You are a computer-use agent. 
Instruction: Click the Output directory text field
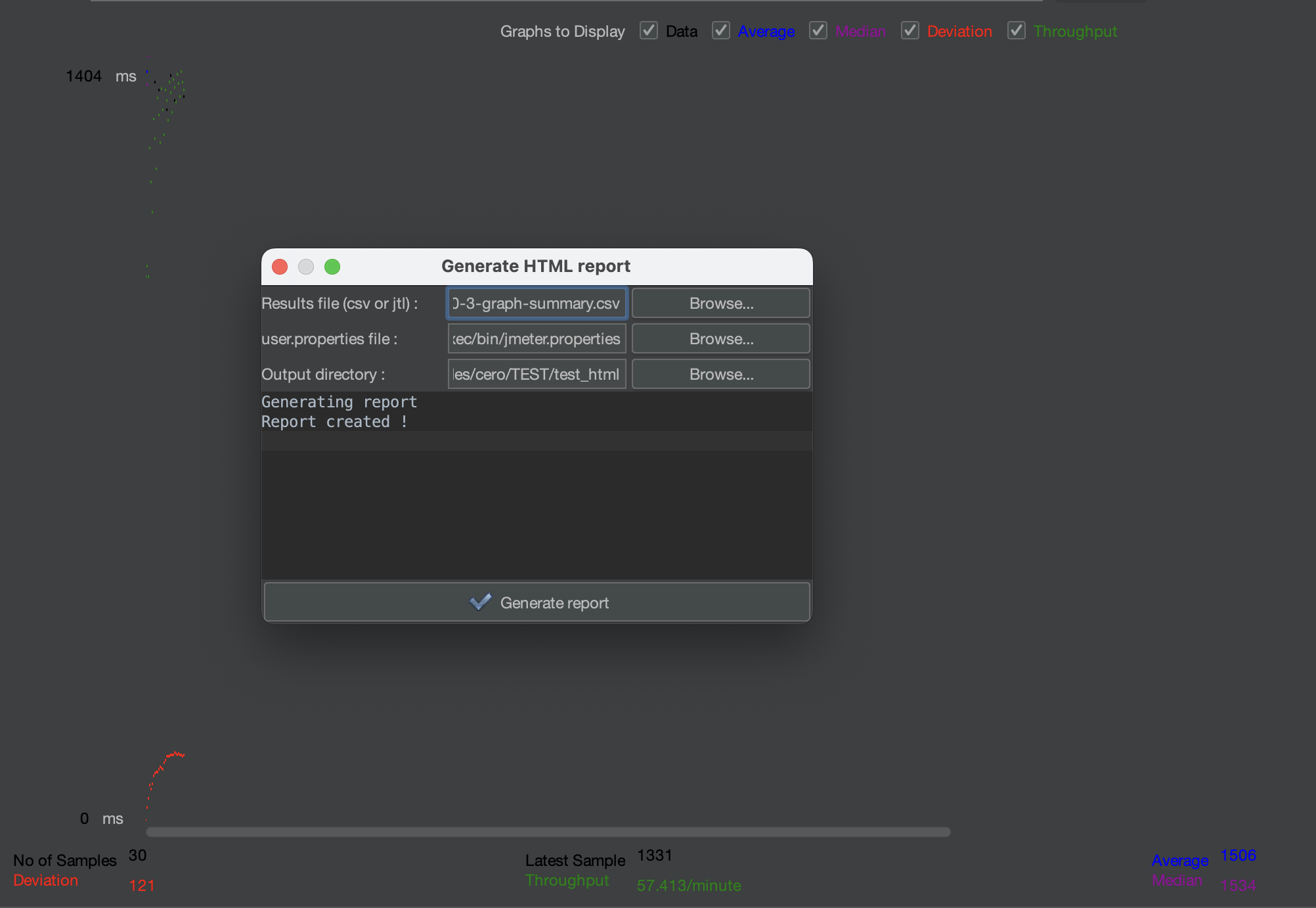[x=537, y=375]
